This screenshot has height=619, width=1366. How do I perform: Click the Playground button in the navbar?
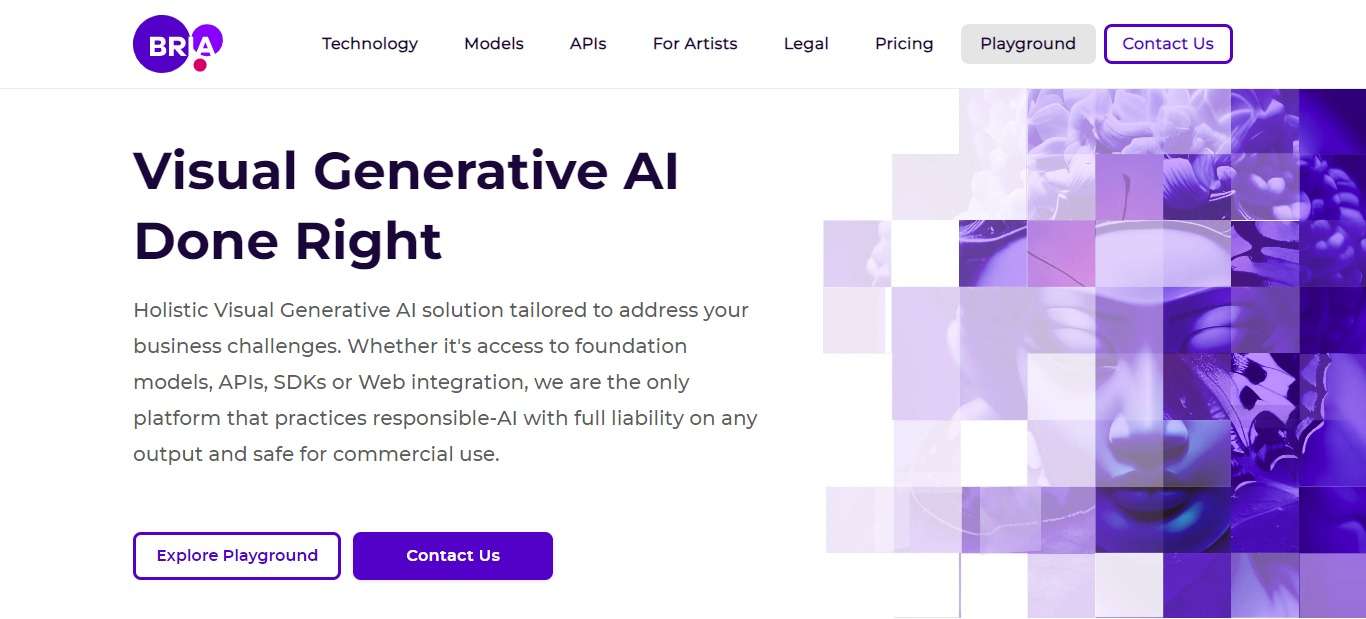point(1027,43)
